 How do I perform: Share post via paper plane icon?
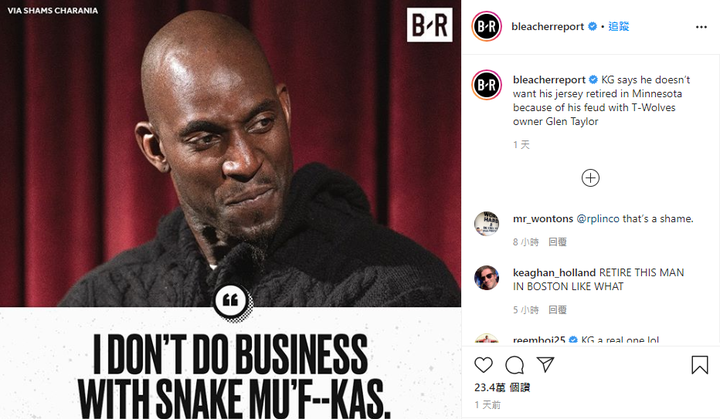click(x=545, y=364)
